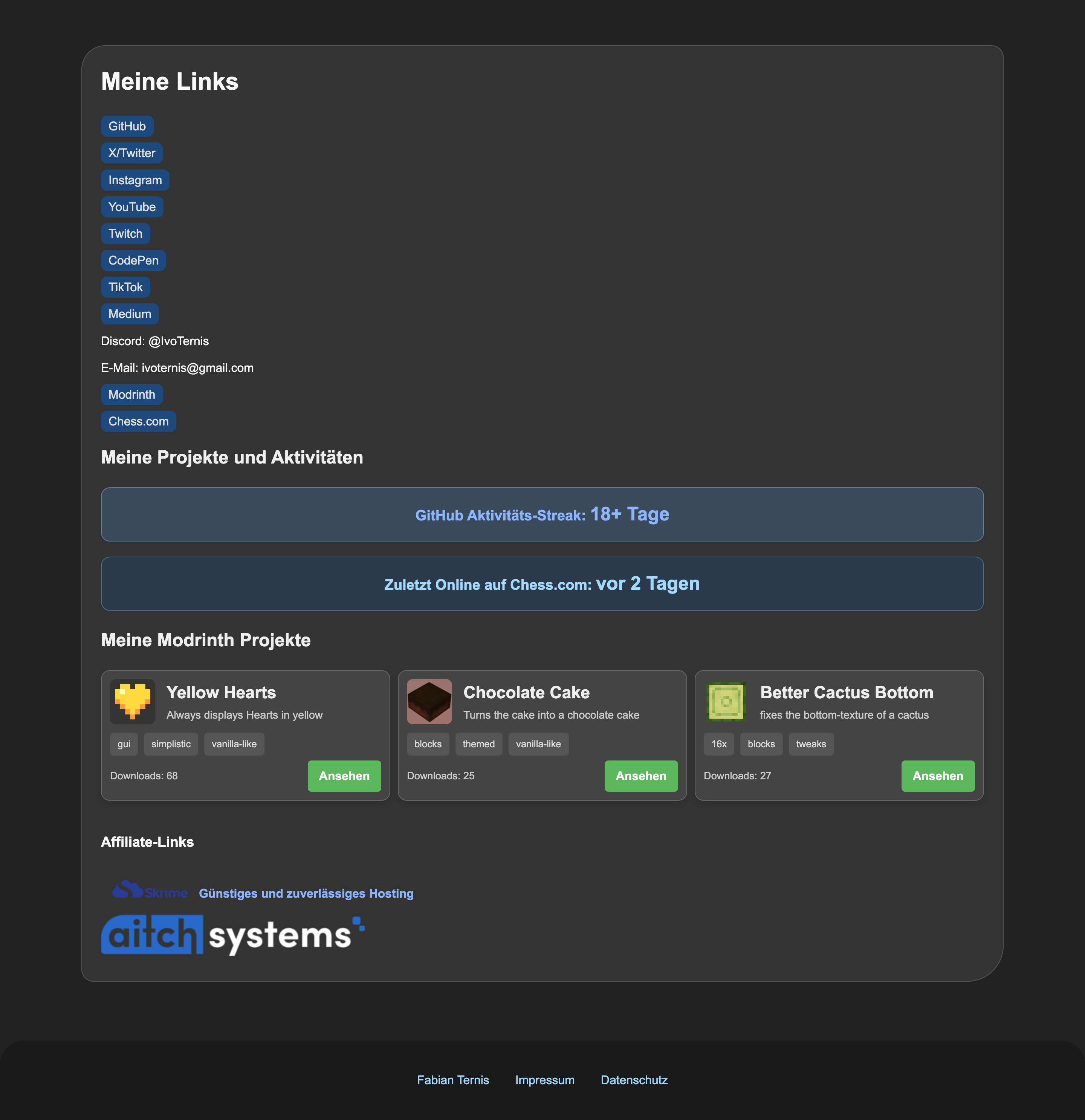Click the Yellow Hearts title
This screenshot has width=1085, height=1120.
coord(221,693)
